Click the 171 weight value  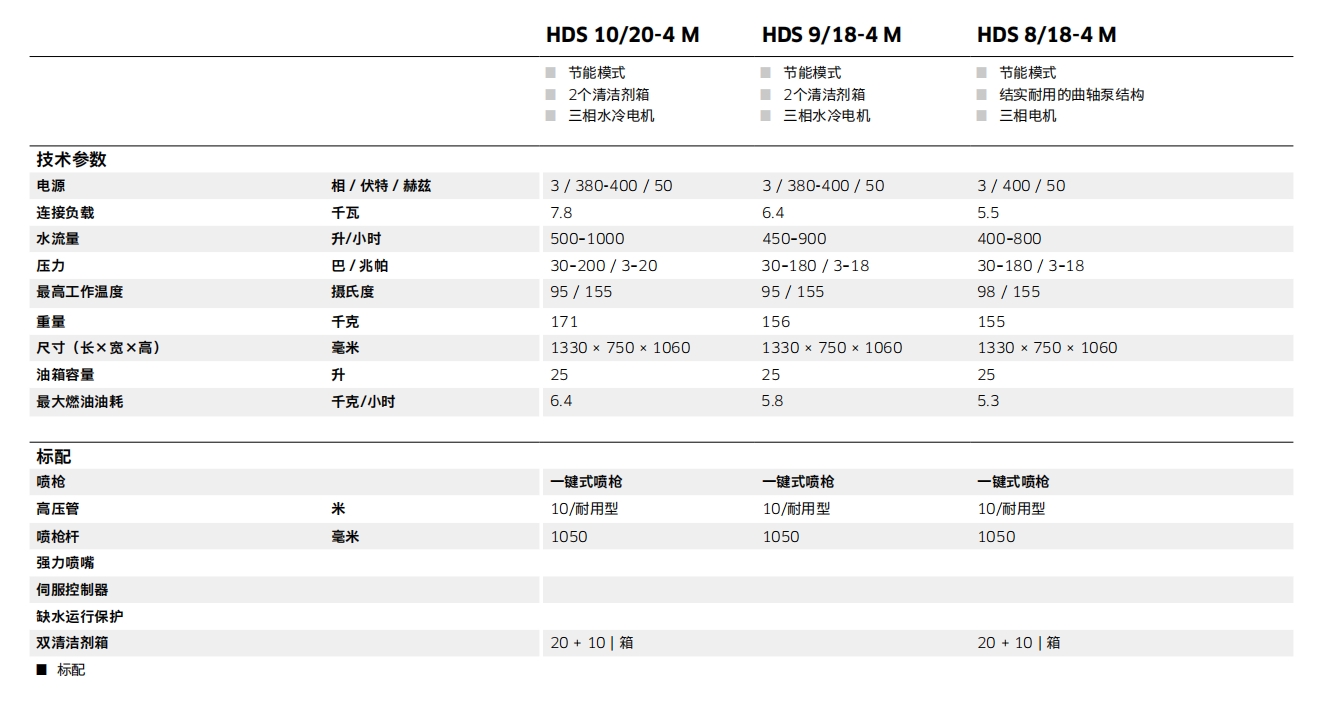coord(564,322)
